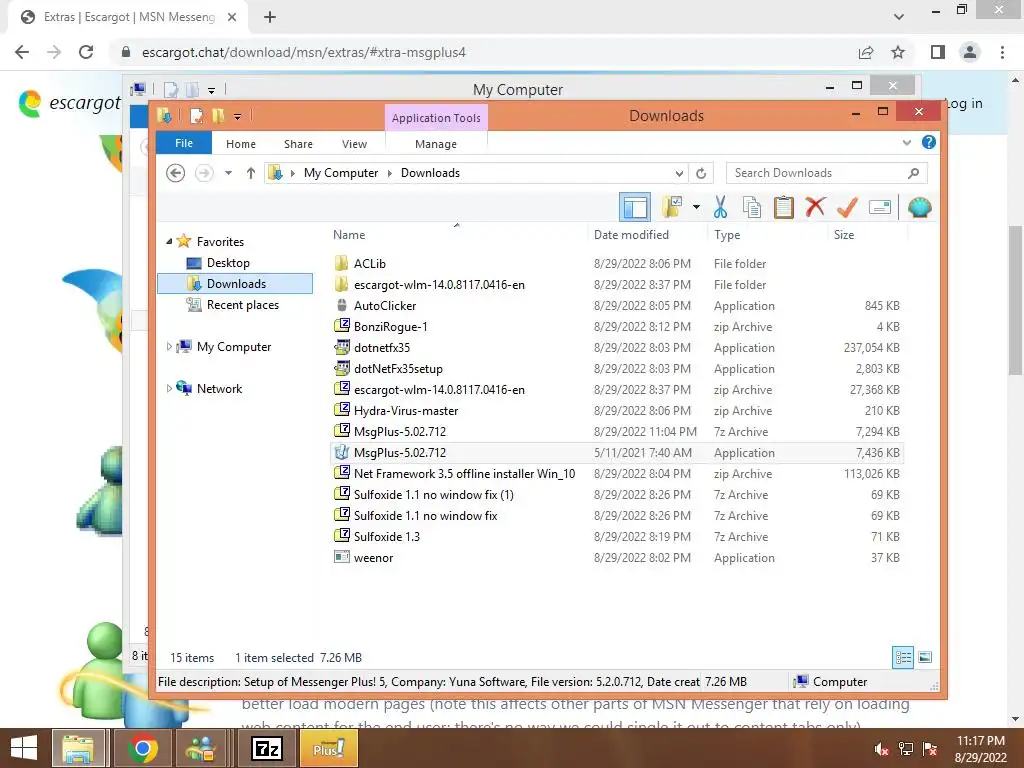
Task: Click Properties icon in Downloads title bar
Action: click(196, 116)
